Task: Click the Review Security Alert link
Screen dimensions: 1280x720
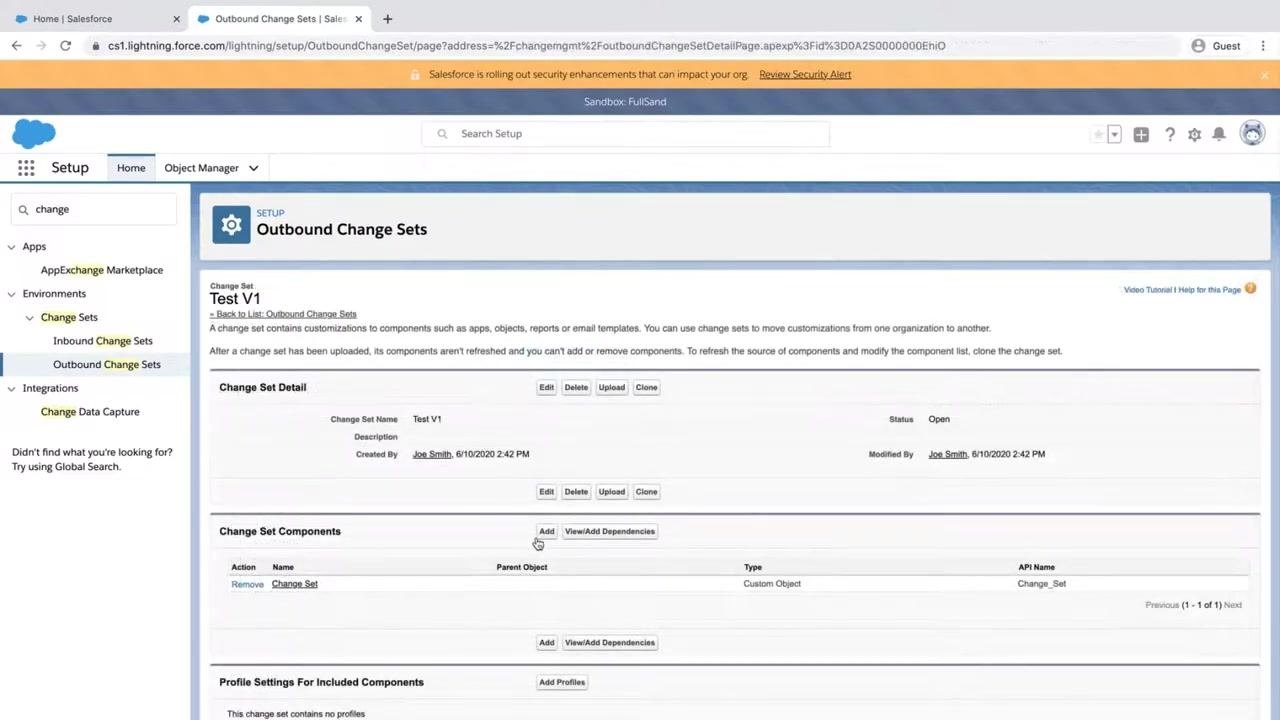Action: tap(805, 75)
